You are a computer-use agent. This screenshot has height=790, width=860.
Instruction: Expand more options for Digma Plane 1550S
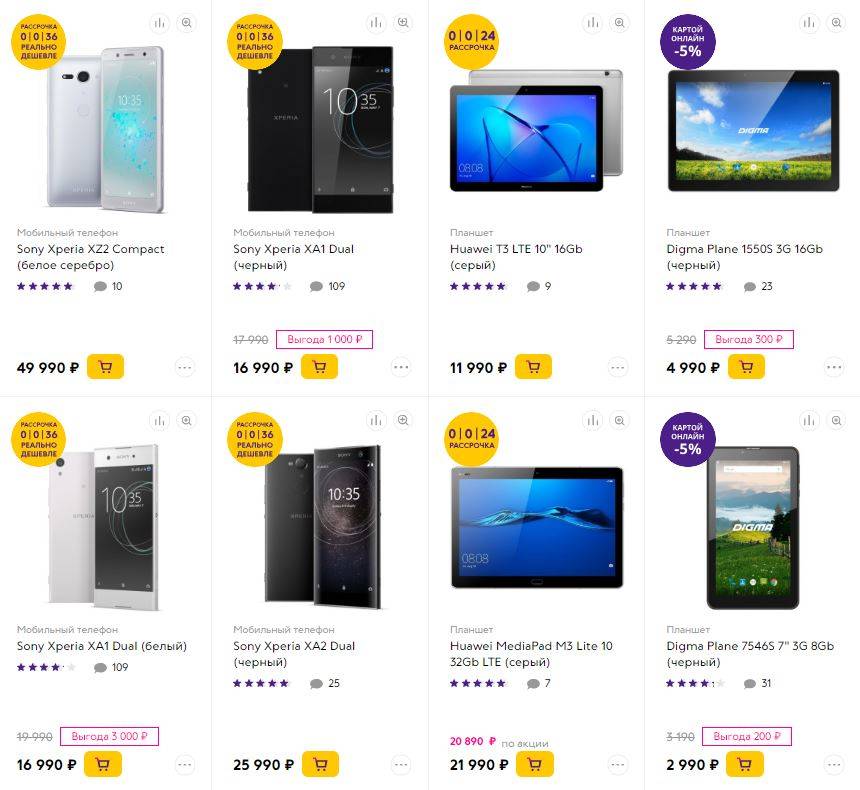pos(834,367)
